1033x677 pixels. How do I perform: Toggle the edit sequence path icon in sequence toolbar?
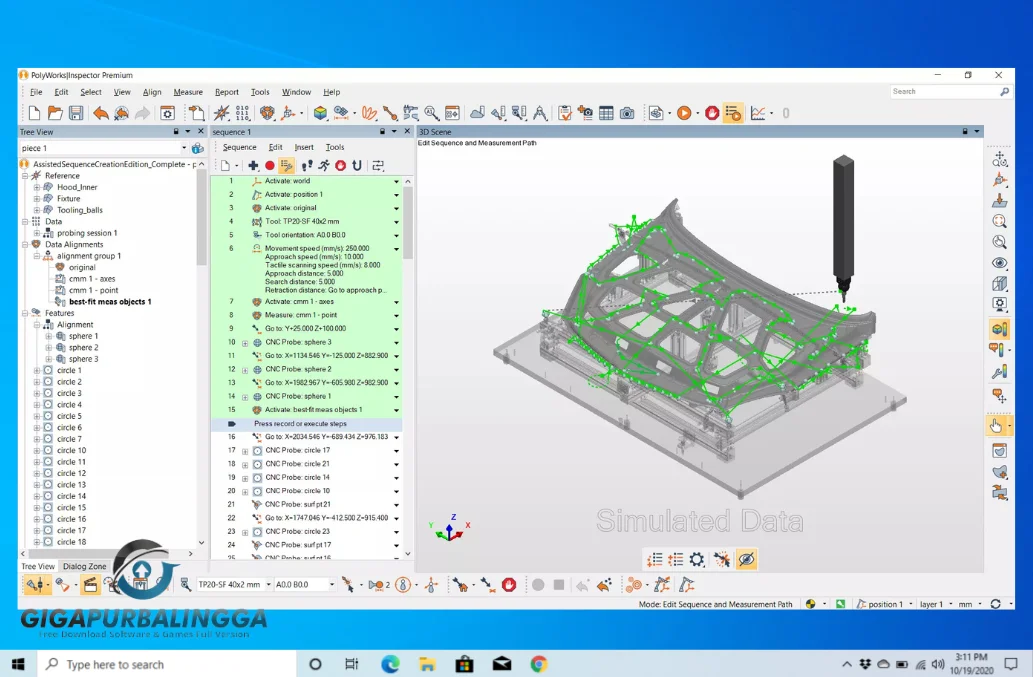click(x=287, y=165)
